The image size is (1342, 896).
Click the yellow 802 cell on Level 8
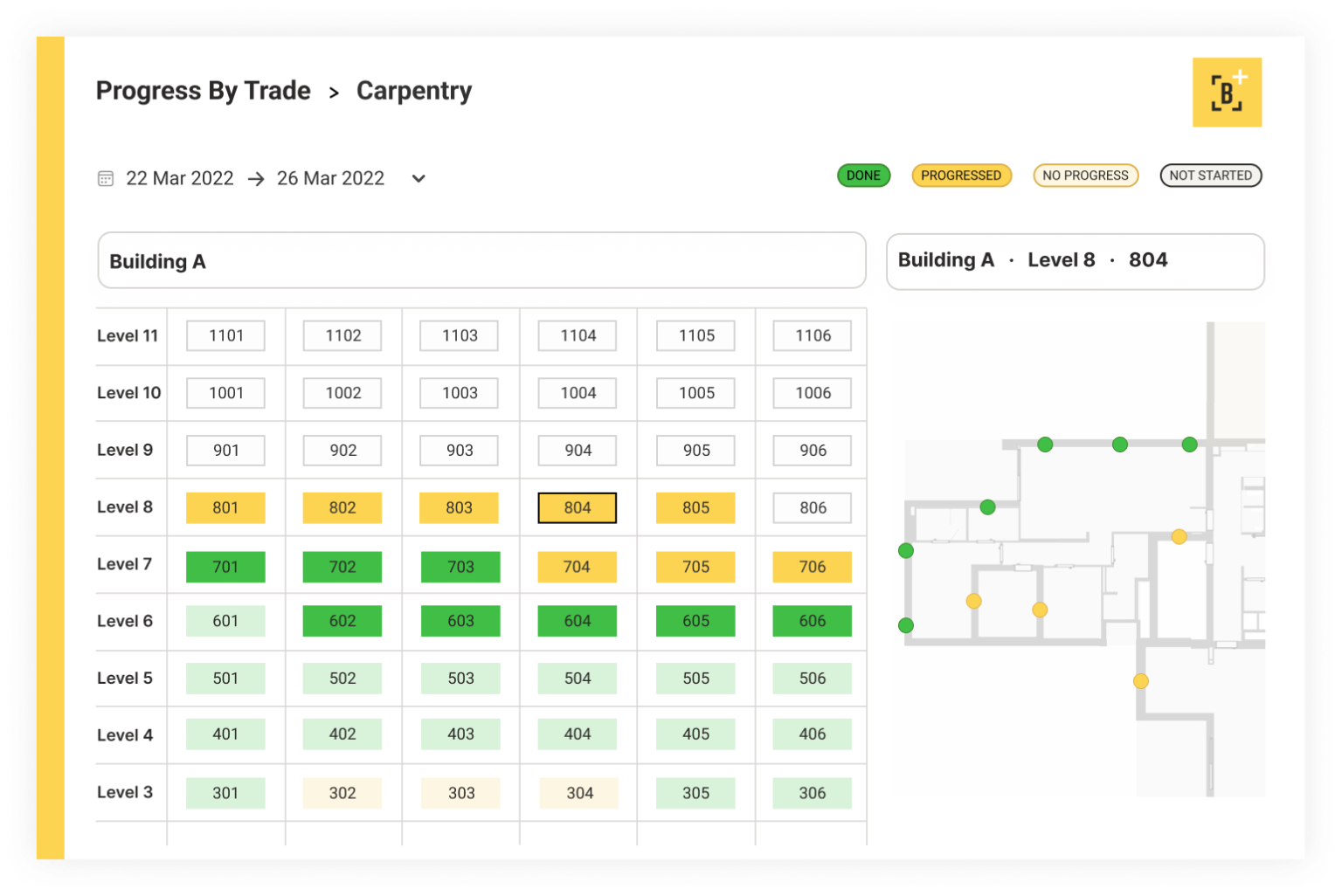342,507
